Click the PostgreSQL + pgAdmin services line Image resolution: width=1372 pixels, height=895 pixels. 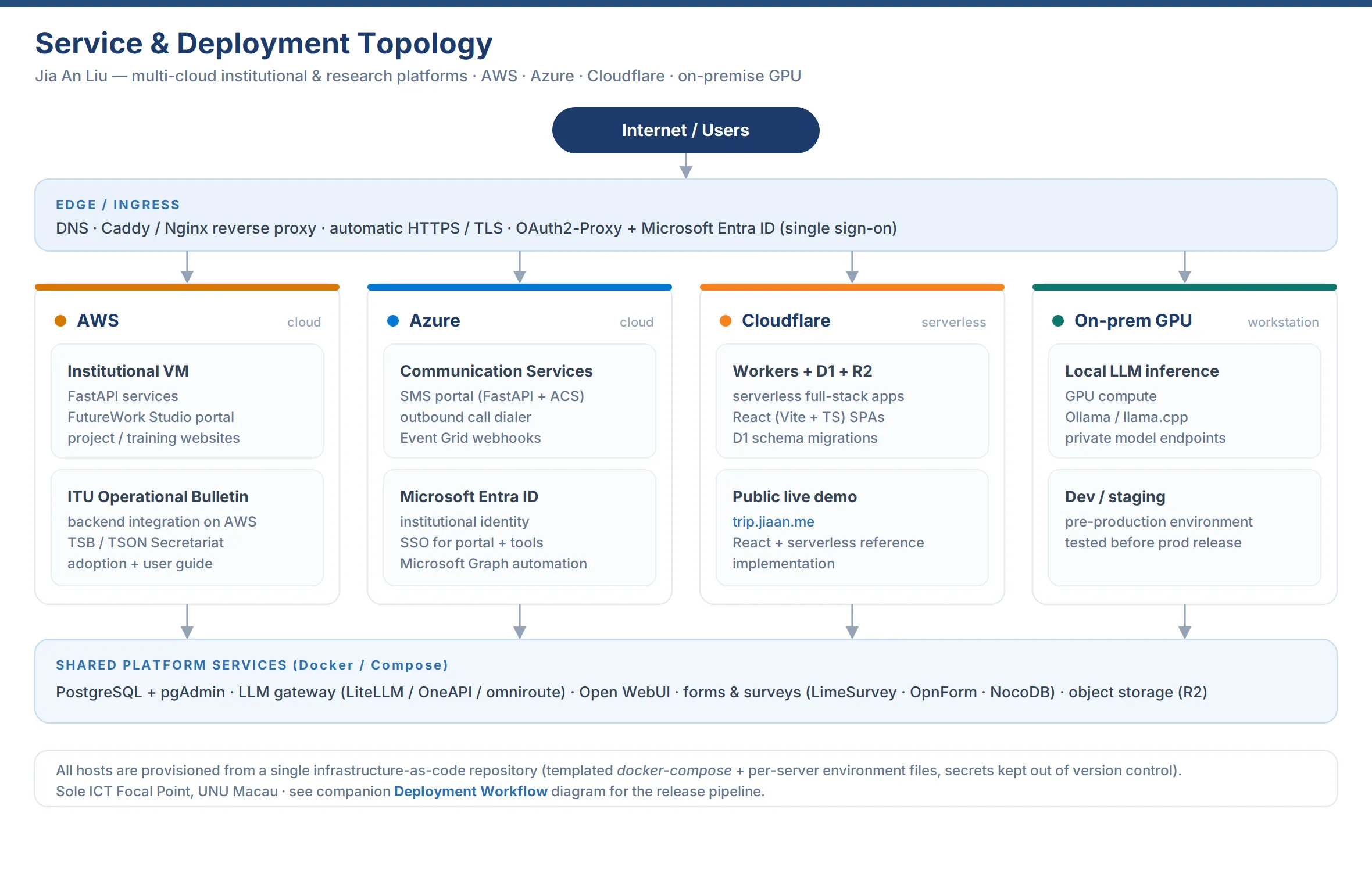631,692
